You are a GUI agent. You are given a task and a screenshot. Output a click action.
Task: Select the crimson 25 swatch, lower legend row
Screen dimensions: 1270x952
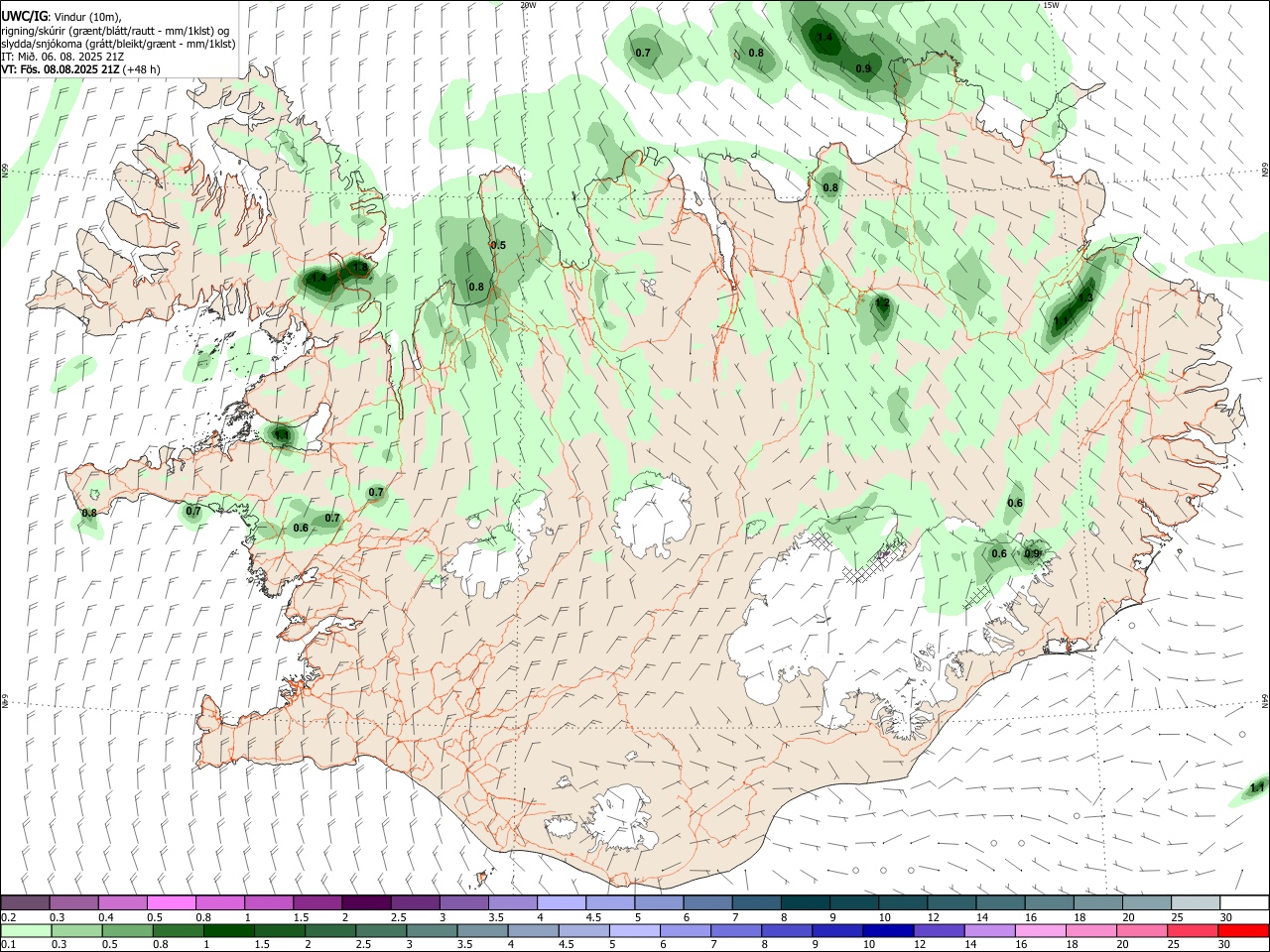(x=1193, y=930)
